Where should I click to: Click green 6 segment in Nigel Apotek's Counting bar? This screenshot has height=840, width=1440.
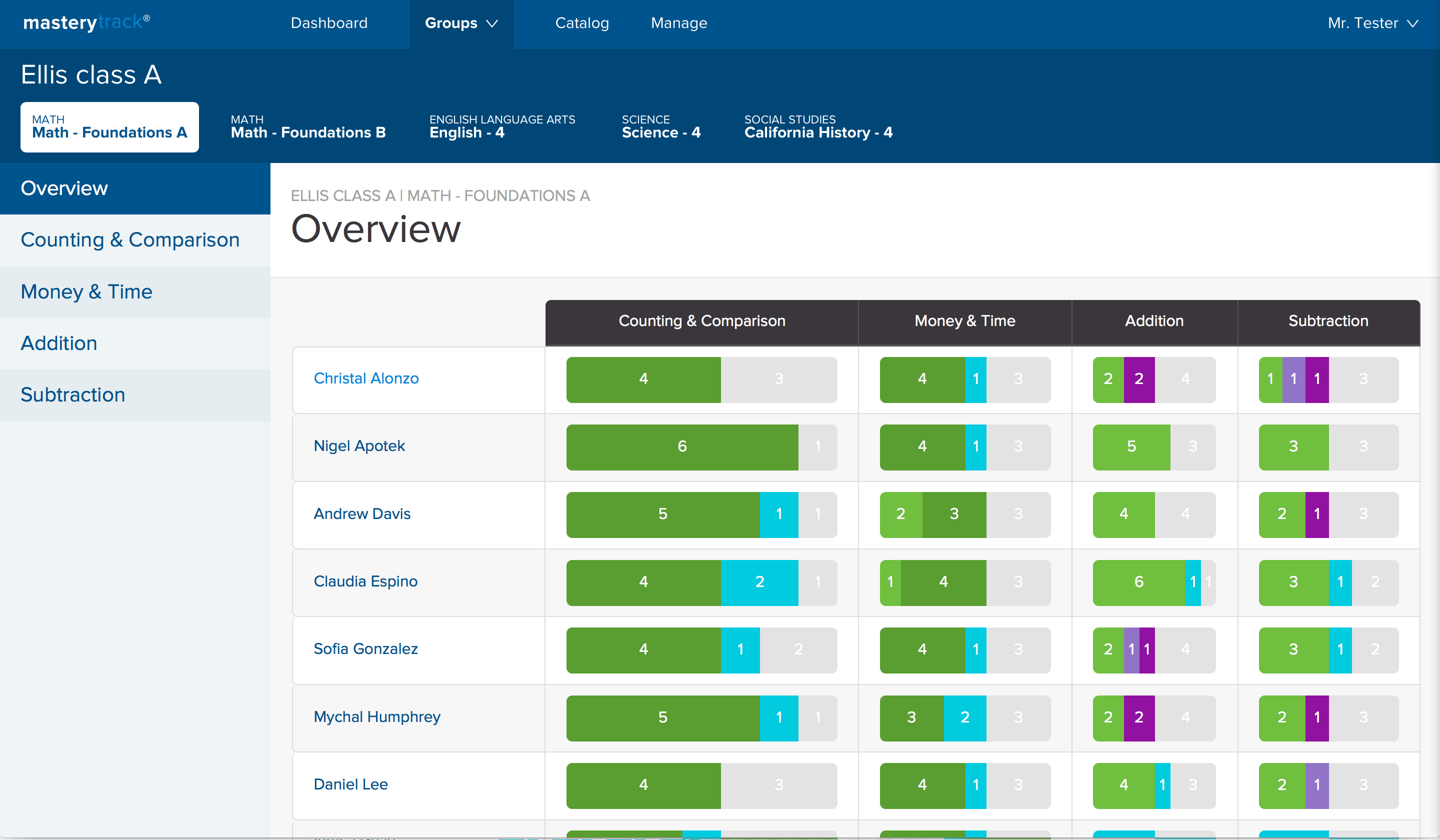tap(681, 447)
